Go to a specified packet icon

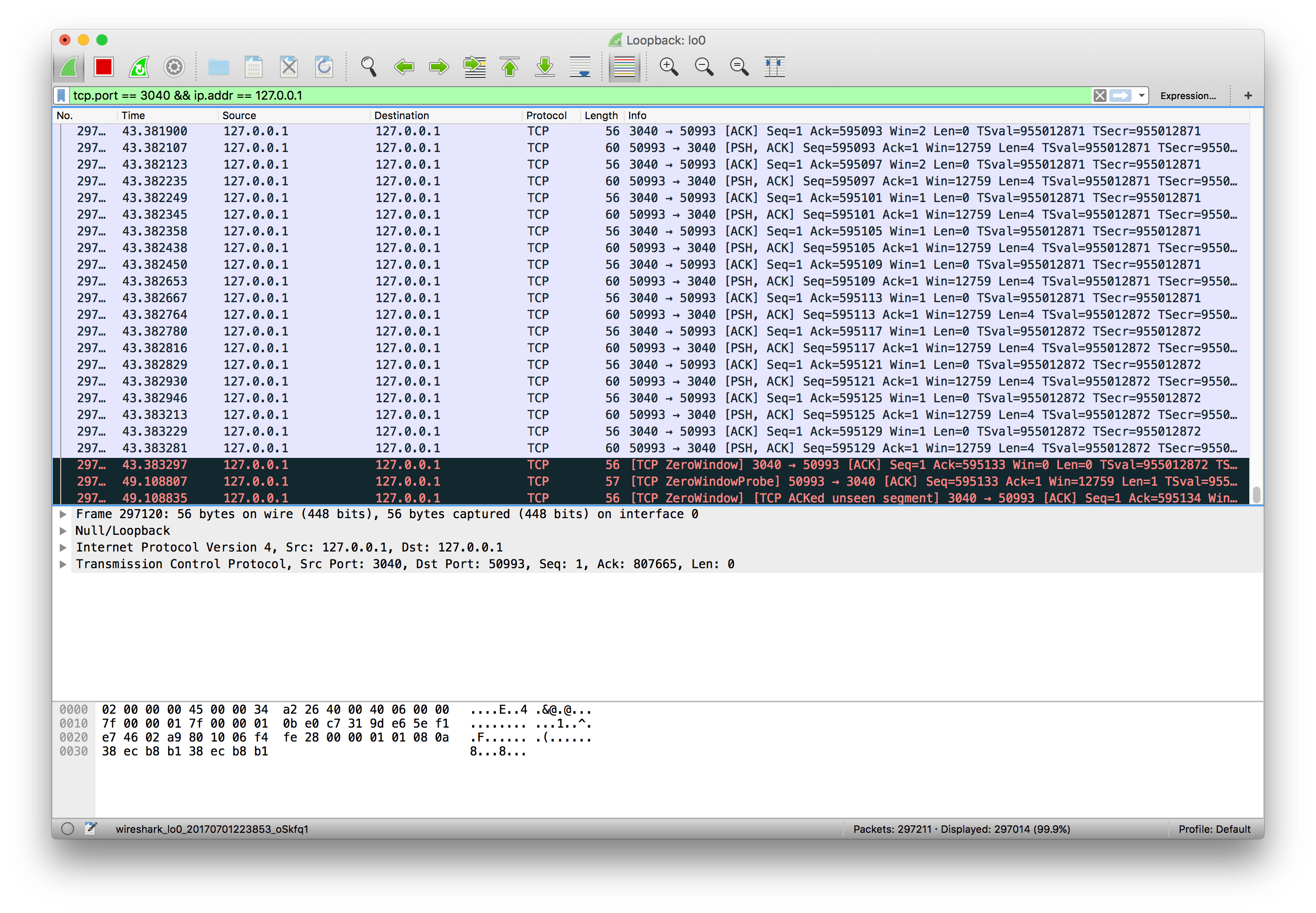475,68
